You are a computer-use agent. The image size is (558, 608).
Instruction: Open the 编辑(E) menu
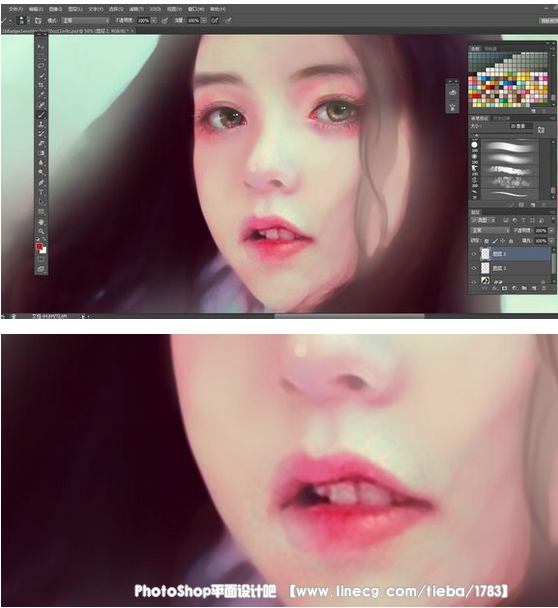click(x=36, y=9)
